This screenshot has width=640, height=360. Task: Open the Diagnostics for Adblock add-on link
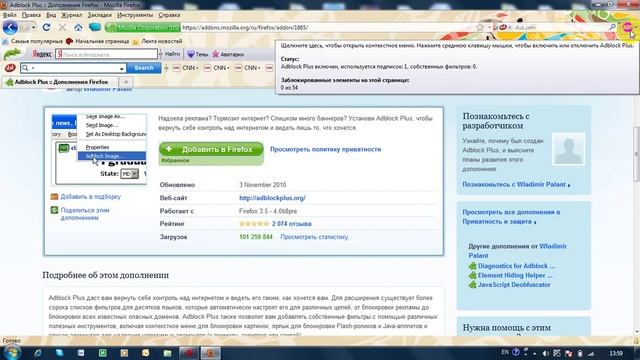coord(516,266)
